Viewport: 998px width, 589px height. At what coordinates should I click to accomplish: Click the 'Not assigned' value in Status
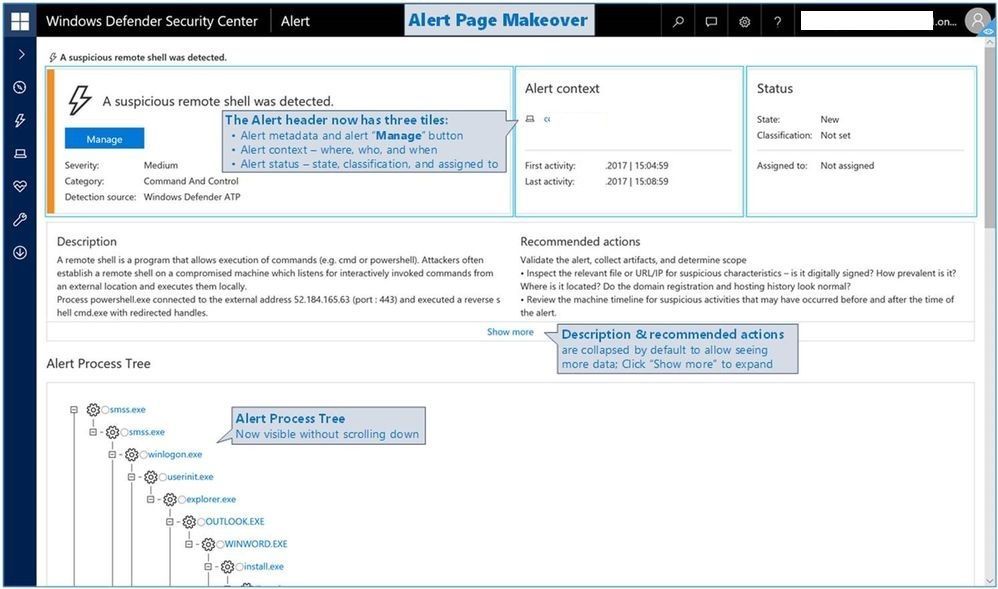(x=847, y=166)
